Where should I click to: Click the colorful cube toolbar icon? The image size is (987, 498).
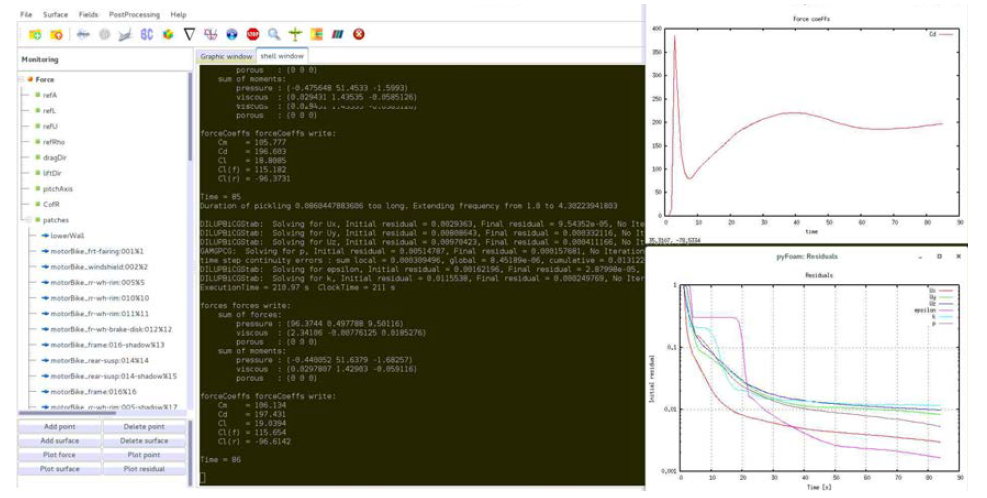168,34
